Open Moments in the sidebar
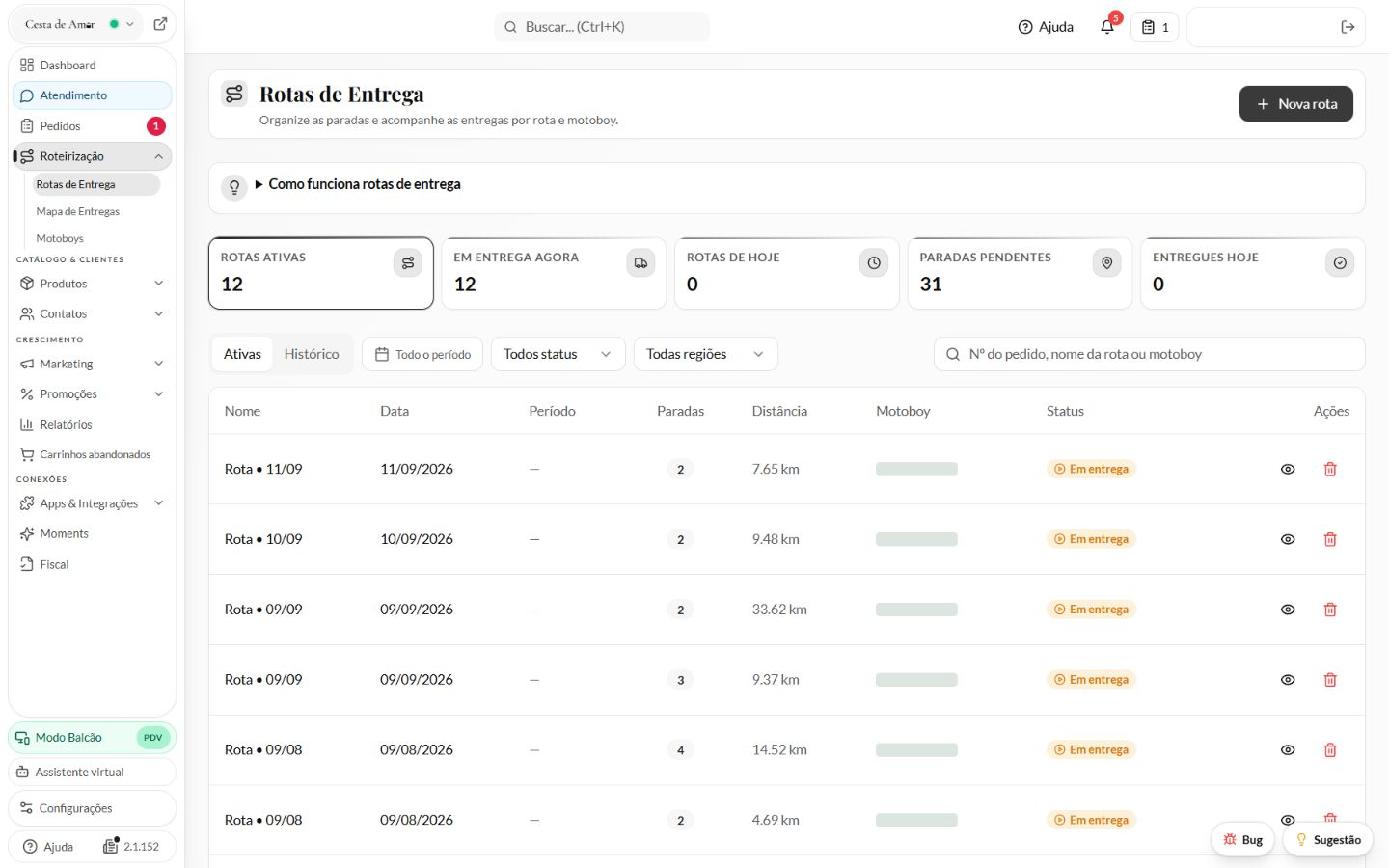The width and height of the screenshot is (1389, 868). (92, 533)
